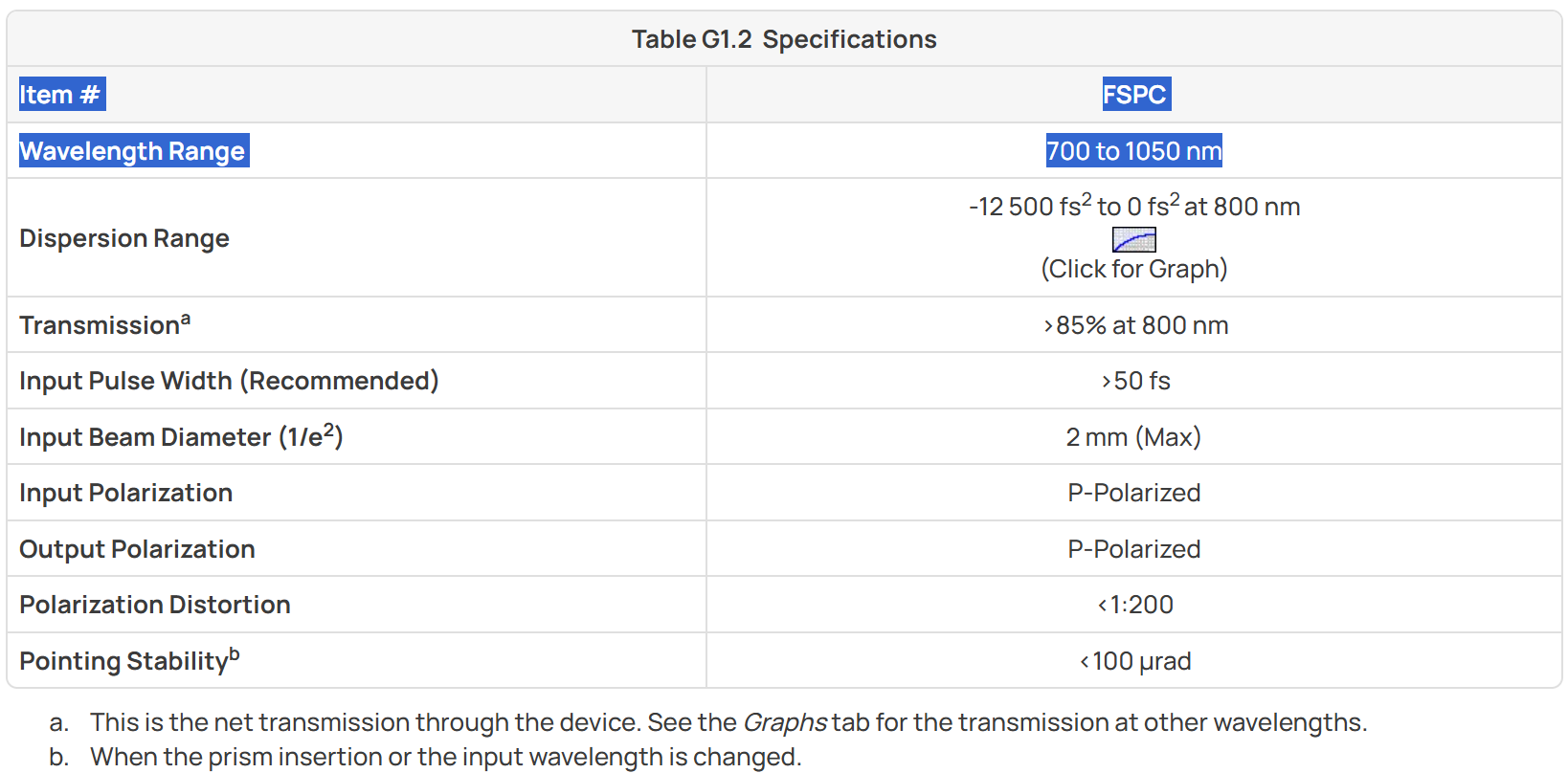Open the dispersion range graph thumbnail
The width and height of the screenshot is (1568, 773).
pyautogui.click(x=1133, y=240)
